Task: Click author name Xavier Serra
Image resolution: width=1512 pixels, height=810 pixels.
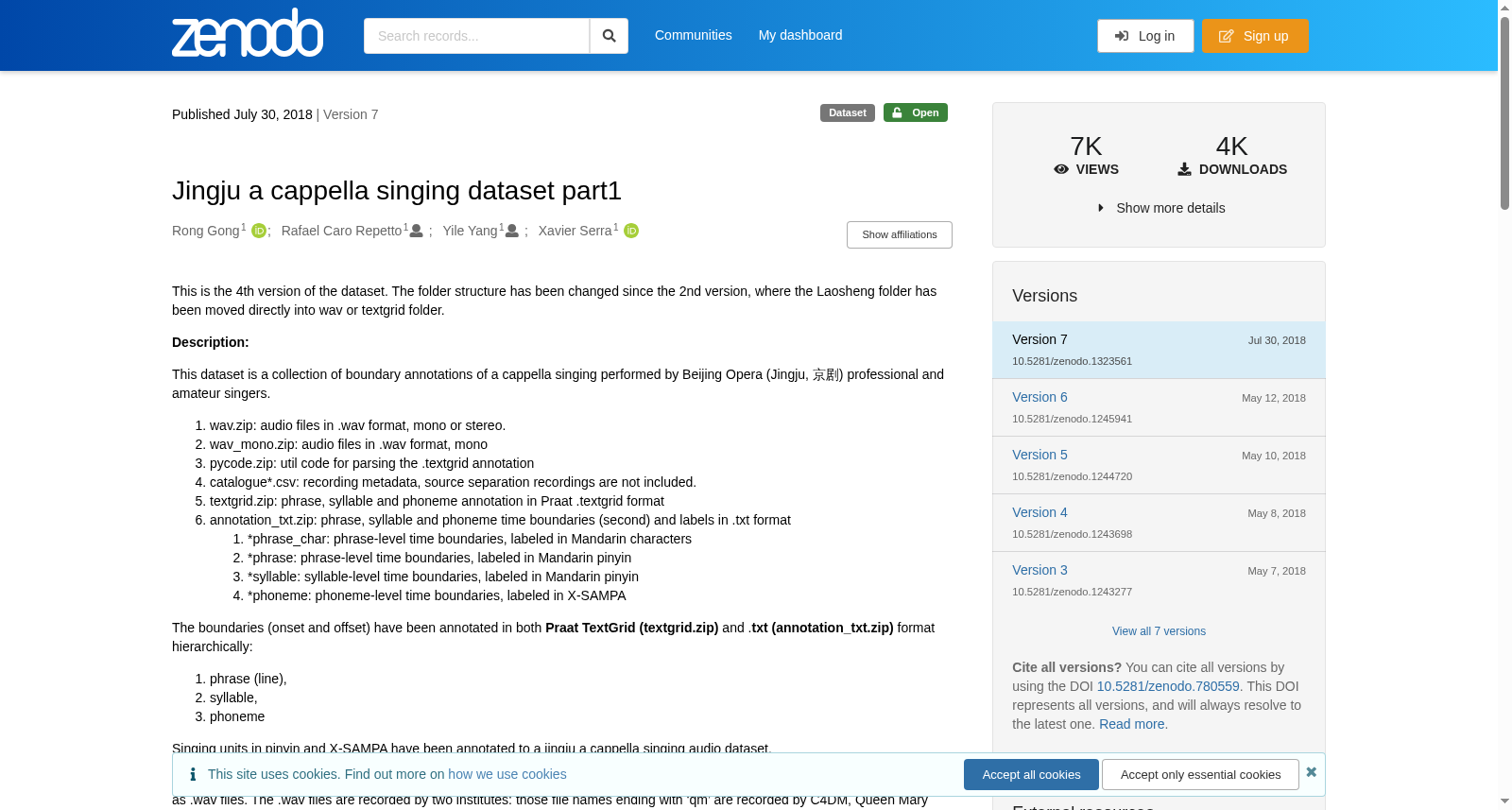Action: pos(575,231)
